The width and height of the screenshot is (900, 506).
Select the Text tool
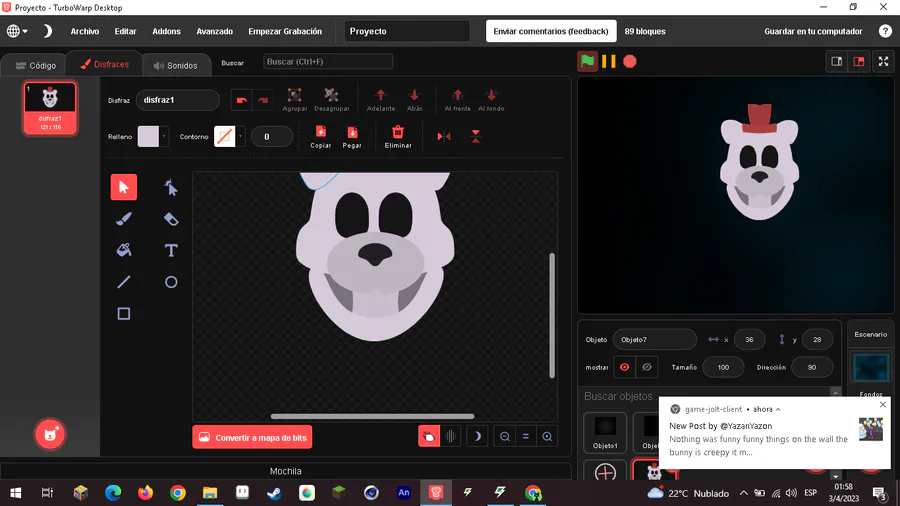coord(170,250)
